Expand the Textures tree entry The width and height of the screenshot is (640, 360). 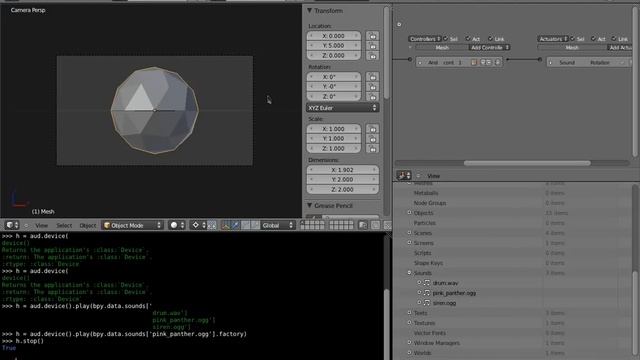[409, 323]
